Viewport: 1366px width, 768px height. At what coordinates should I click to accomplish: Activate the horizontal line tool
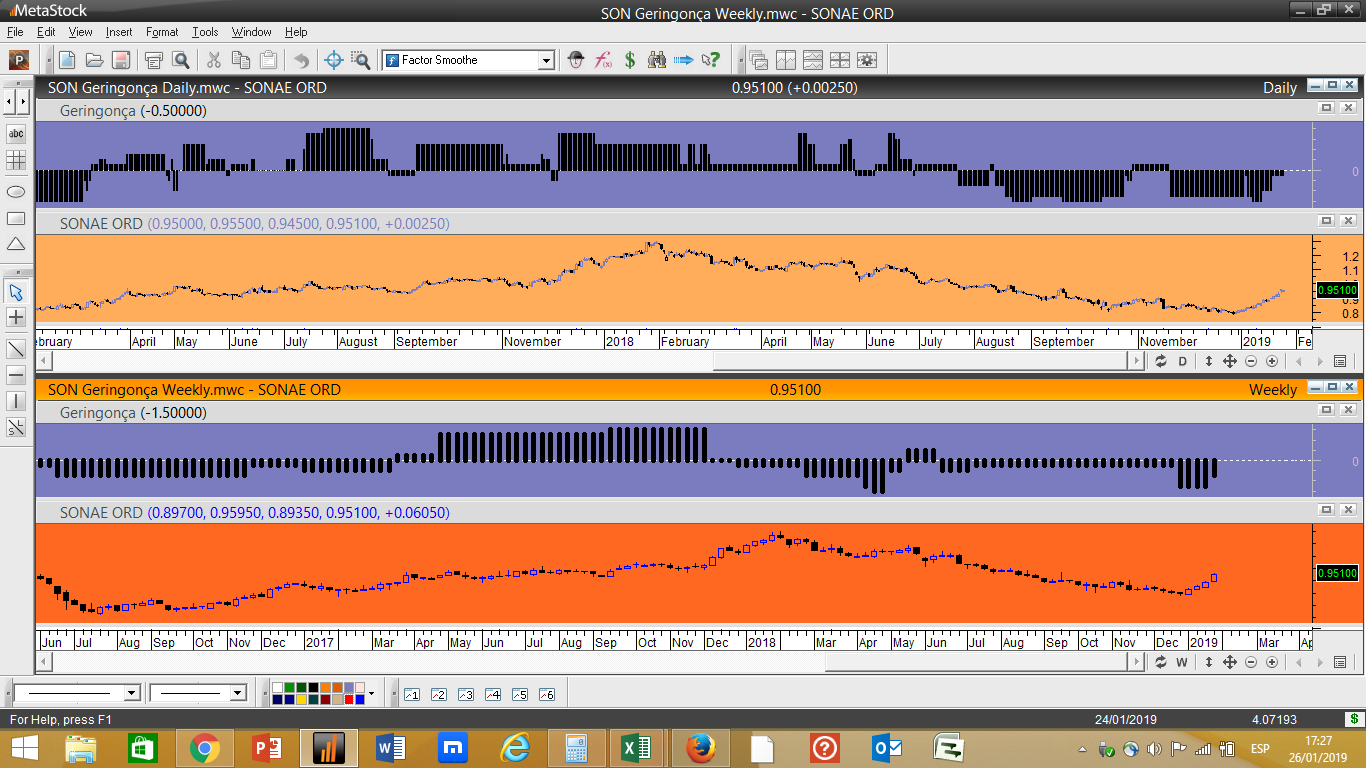click(16, 376)
